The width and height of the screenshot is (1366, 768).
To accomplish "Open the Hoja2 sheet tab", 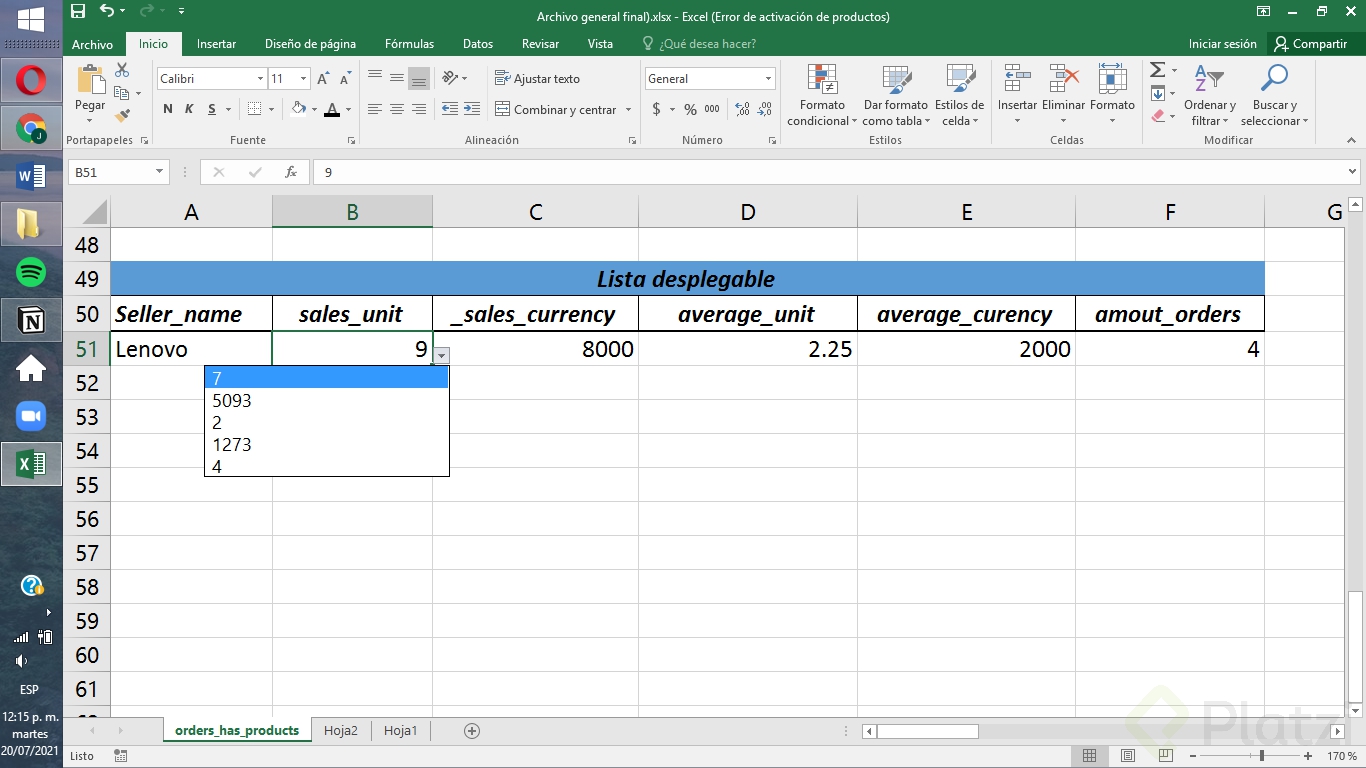I will pyautogui.click(x=341, y=731).
